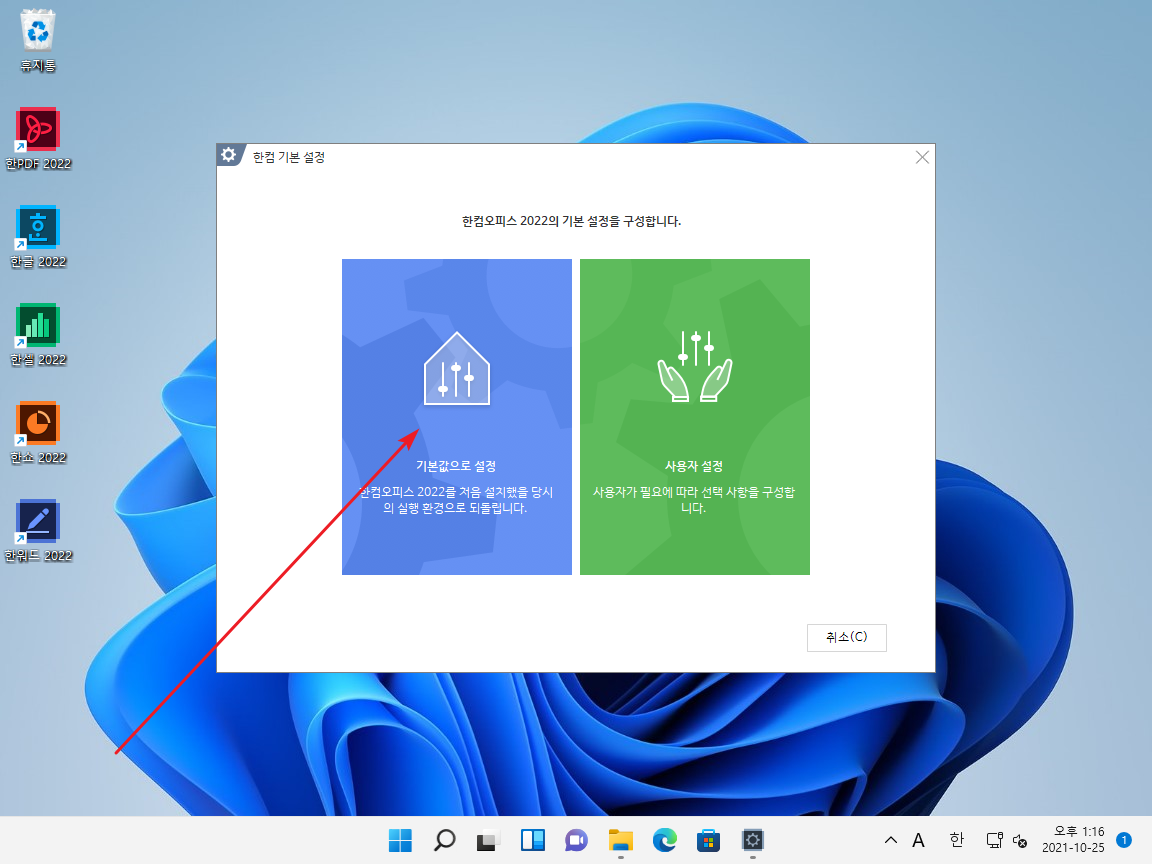Open File Explorer from the taskbar

pos(621,840)
